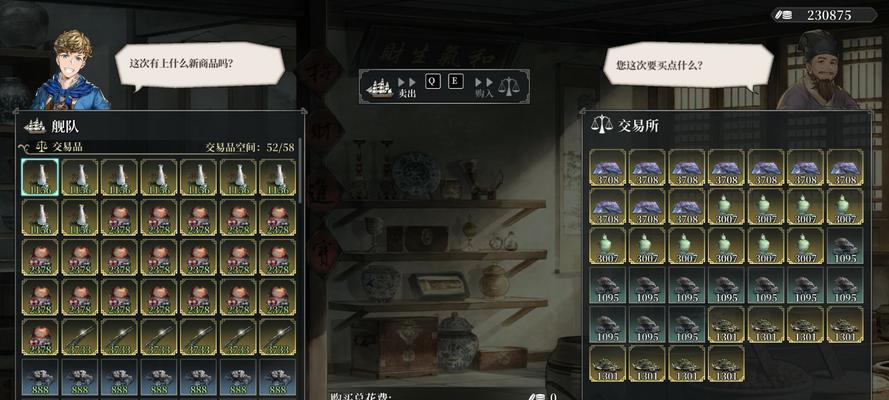Click the sailing ship icon above 卖出
The height and width of the screenshot is (400, 889).
pyautogui.click(x=379, y=87)
